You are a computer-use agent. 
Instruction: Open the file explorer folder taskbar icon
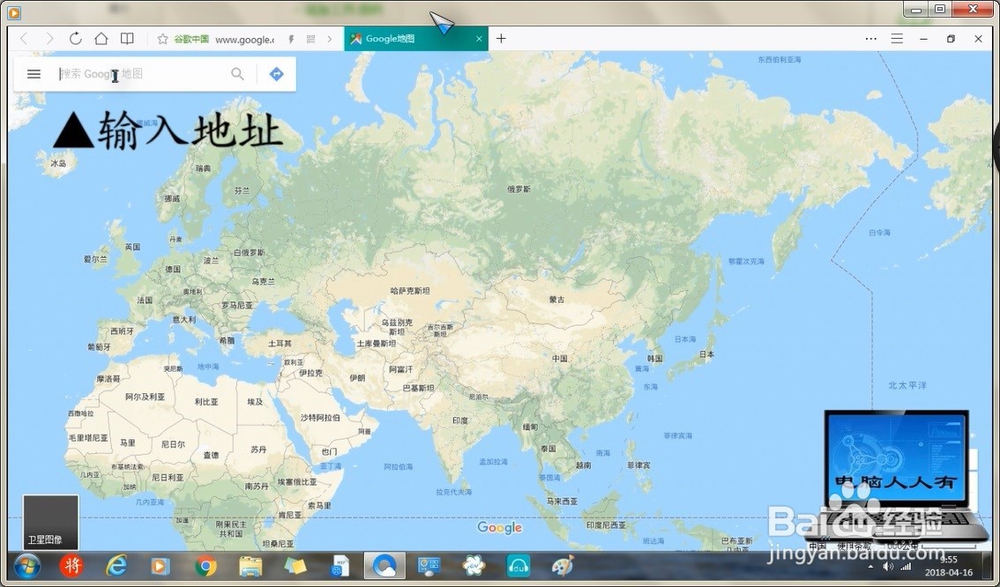[x=250, y=566]
